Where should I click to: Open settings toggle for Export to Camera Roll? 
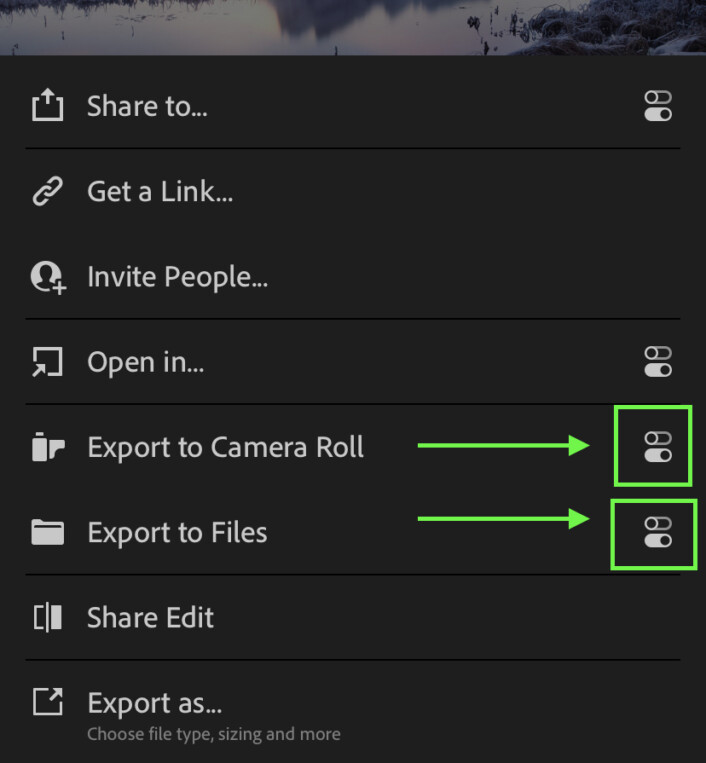point(657,447)
